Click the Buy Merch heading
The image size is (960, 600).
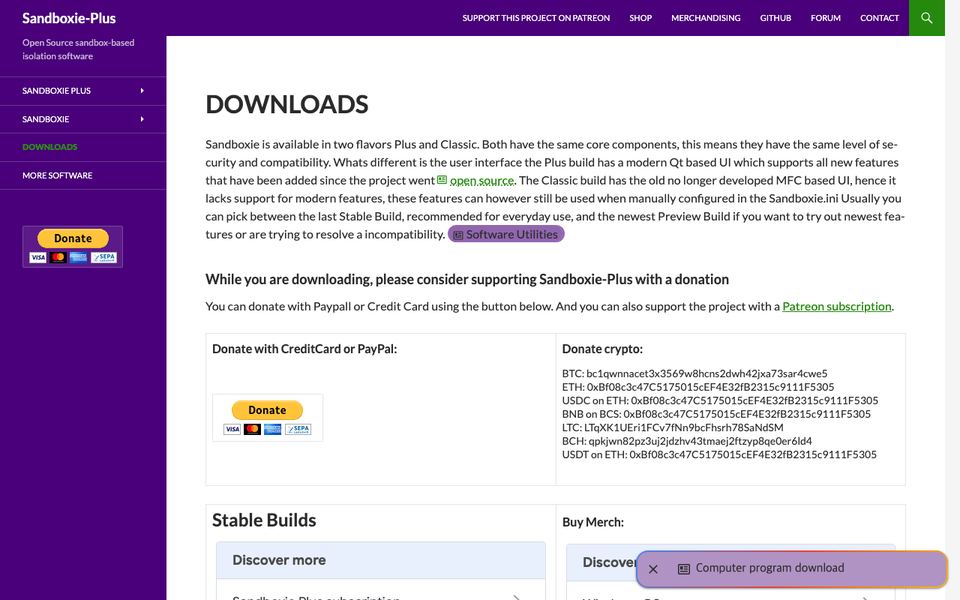(593, 522)
